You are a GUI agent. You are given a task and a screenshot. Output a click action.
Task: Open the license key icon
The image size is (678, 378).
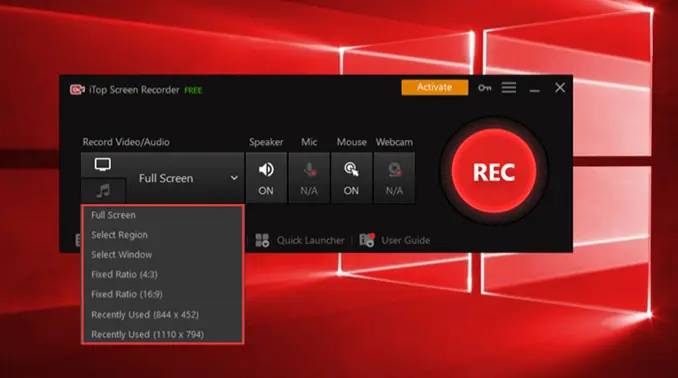point(484,88)
